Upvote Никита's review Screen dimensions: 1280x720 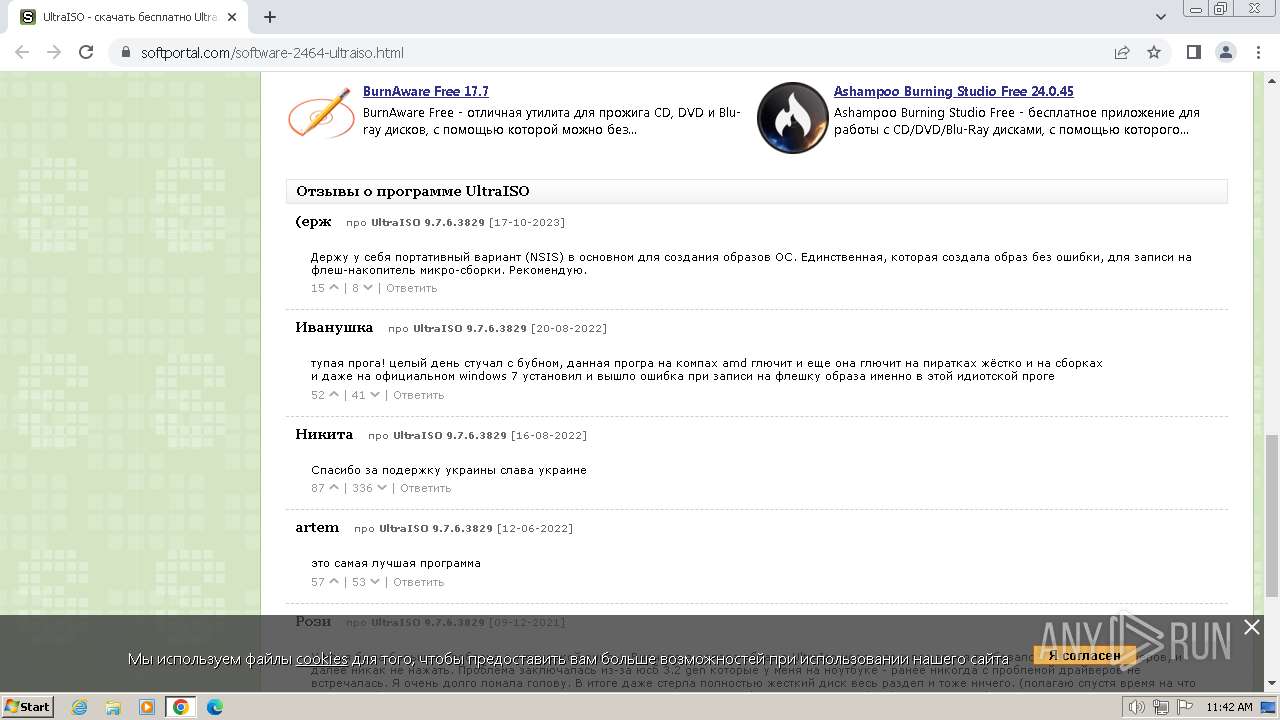(x=334, y=488)
